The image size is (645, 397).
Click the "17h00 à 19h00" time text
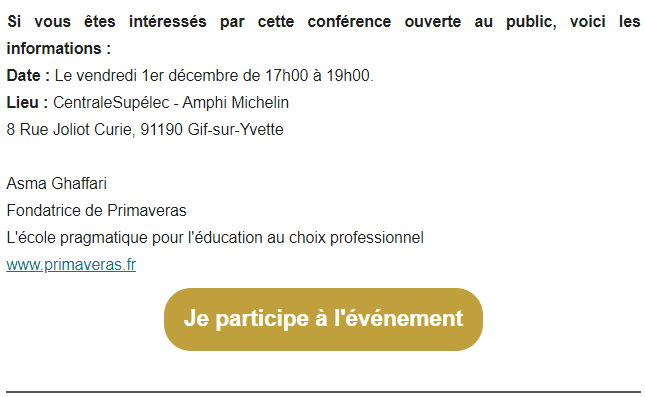pos(319,76)
